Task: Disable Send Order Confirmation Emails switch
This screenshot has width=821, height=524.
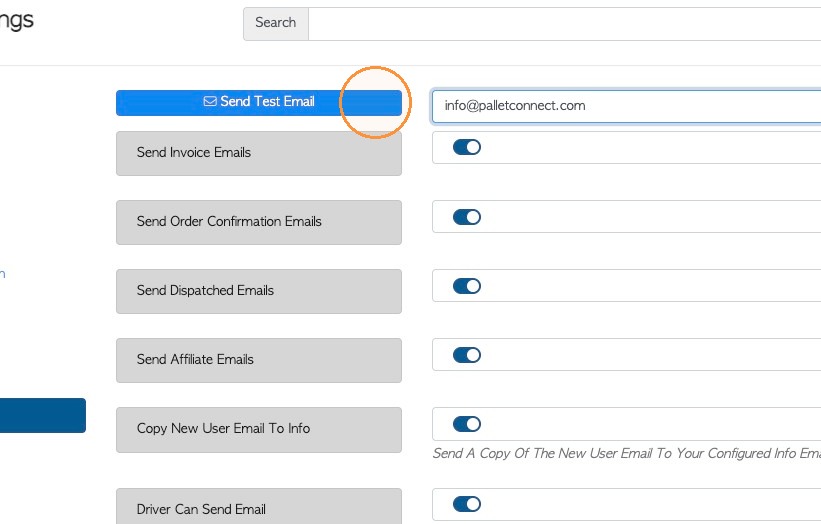Action: pyautogui.click(x=467, y=217)
